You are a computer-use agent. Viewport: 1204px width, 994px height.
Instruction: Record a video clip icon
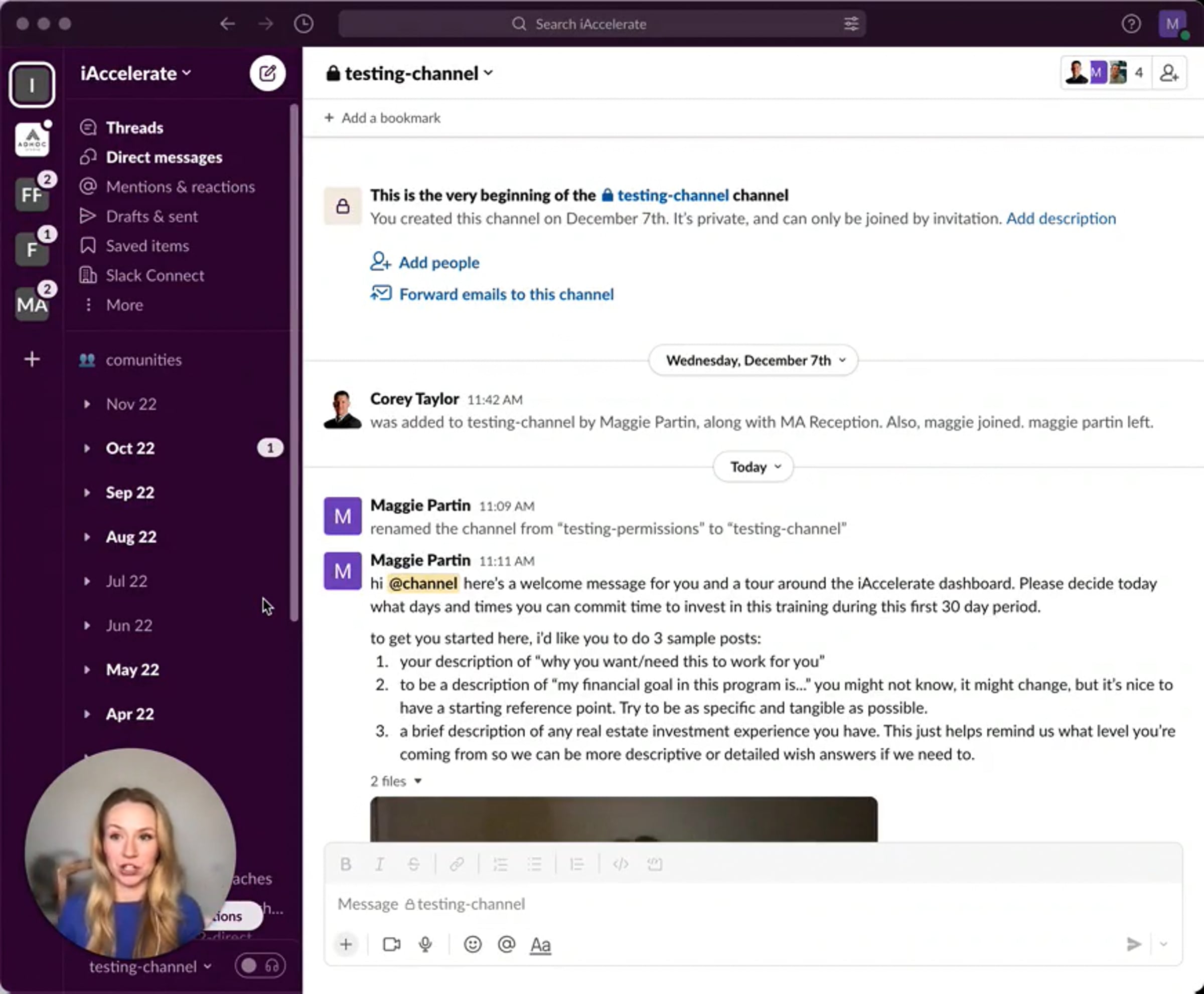391,944
